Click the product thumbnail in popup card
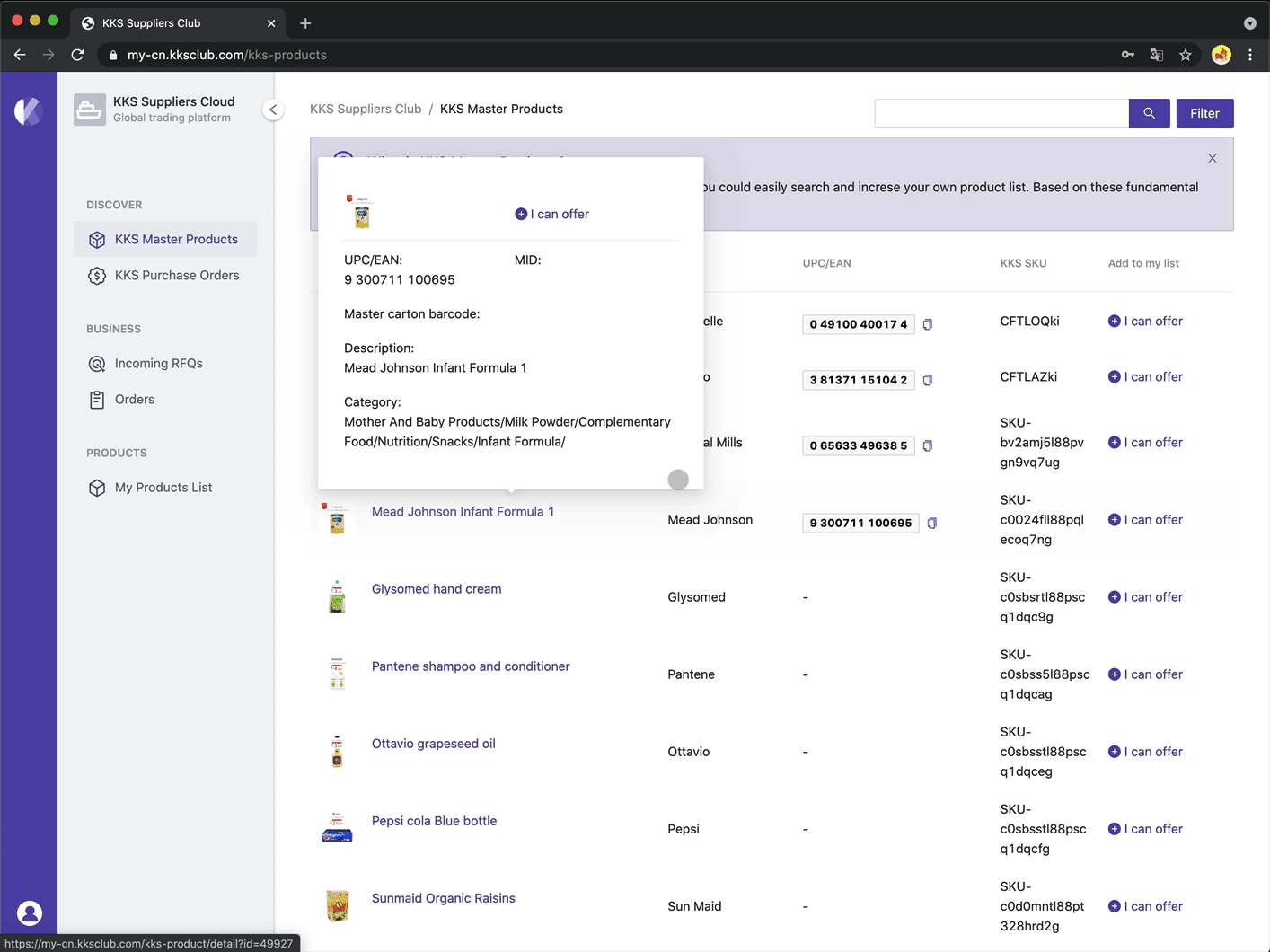Screen dimensions: 1270x952 click(x=361, y=212)
